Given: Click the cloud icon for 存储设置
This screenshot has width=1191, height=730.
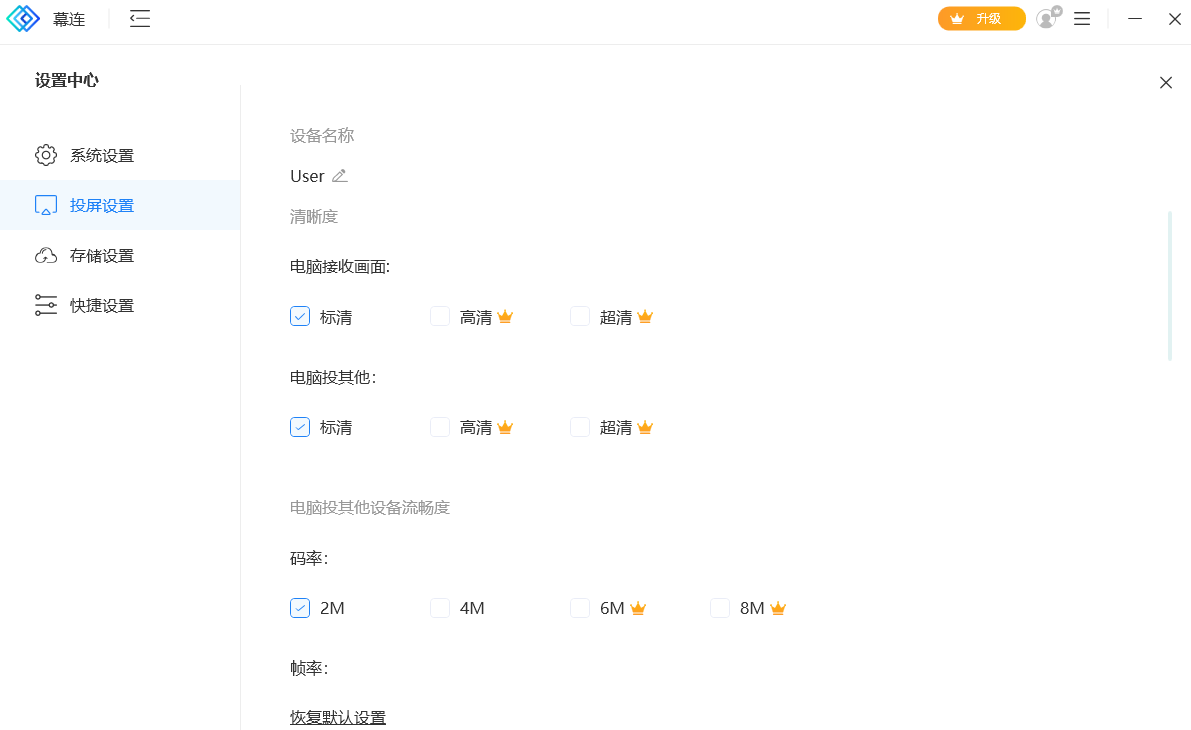Looking at the screenshot, I should [46, 255].
